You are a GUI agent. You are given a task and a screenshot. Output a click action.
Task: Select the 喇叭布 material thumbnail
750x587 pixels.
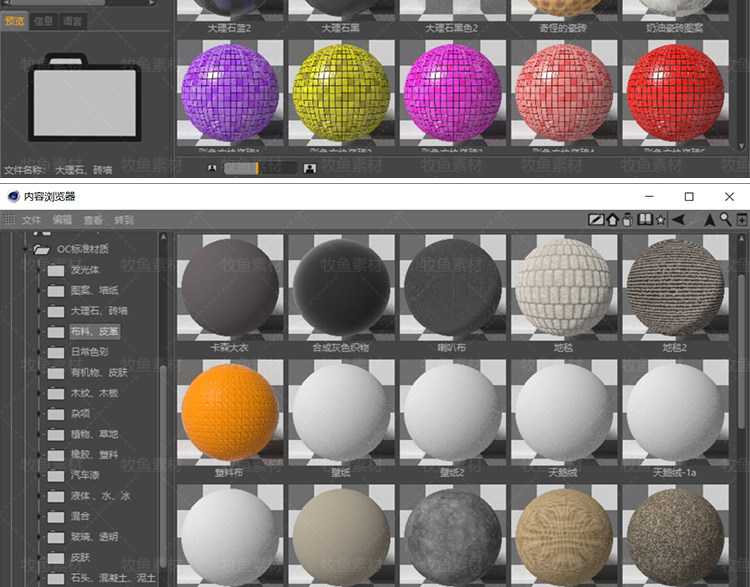[x=452, y=288]
